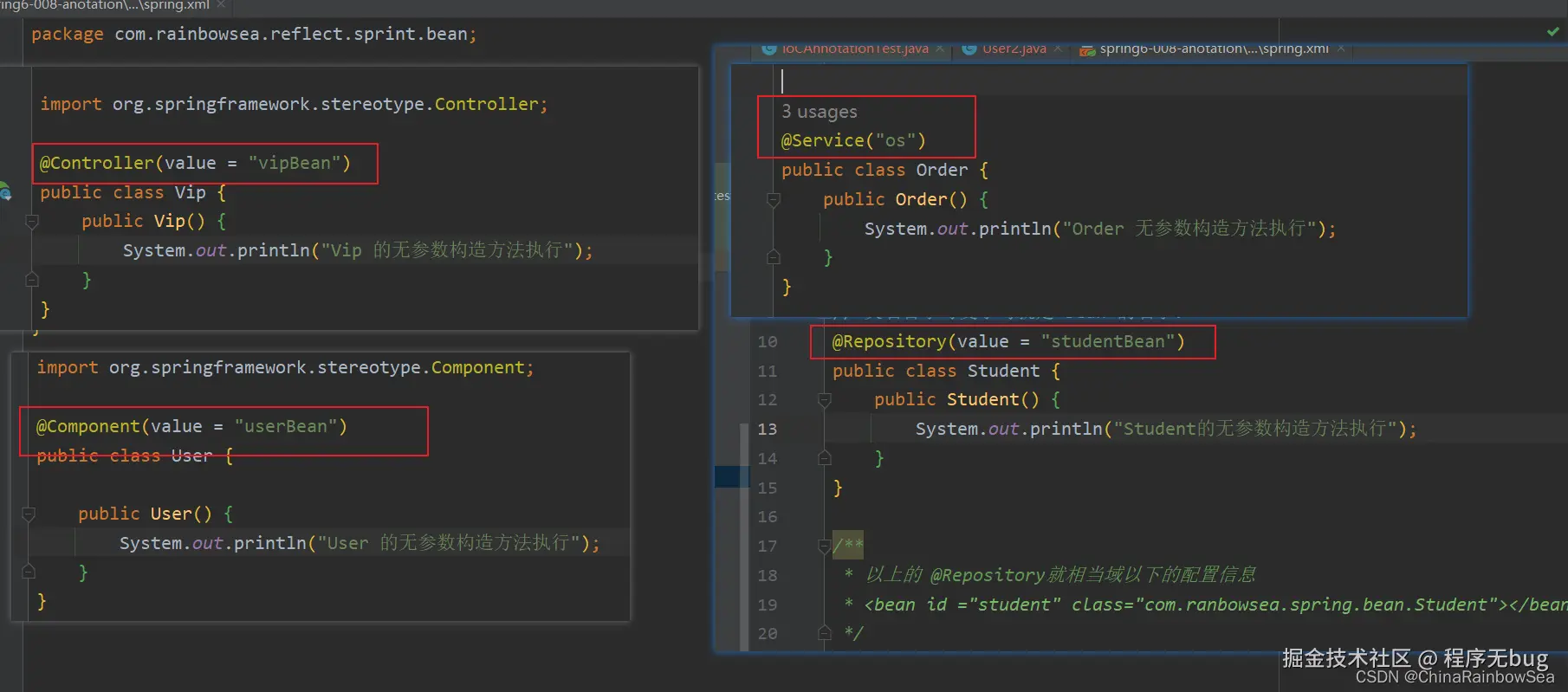Image resolution: width=1568 pixels, height=692 pixels.
Task: Click the Component import class name
Action: [477, 367]
